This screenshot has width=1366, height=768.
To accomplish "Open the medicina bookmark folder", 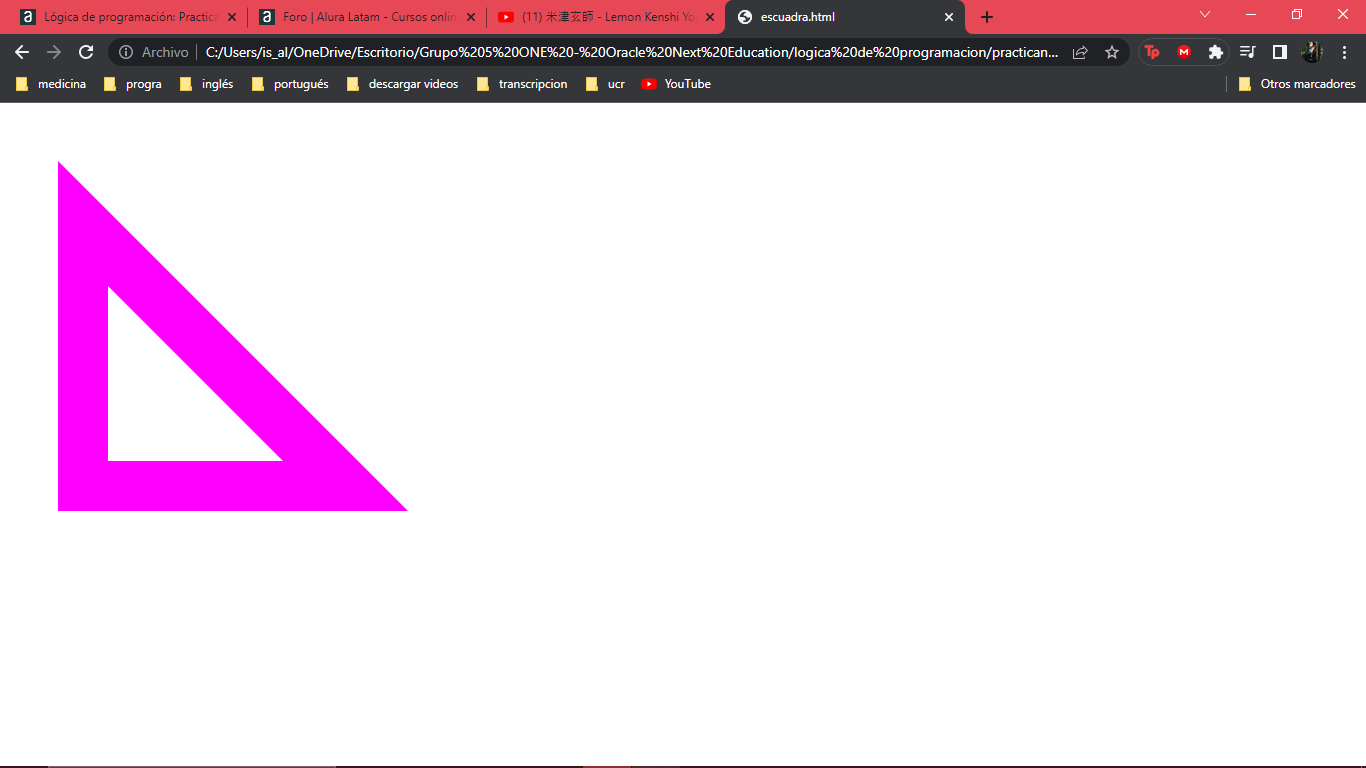I will click(51, 84).
